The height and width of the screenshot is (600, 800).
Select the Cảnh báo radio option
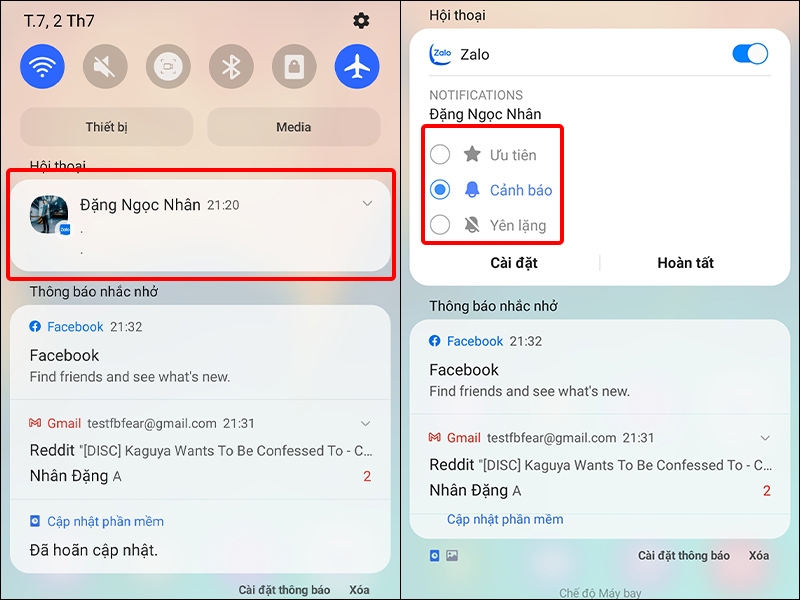click(440, 189)
